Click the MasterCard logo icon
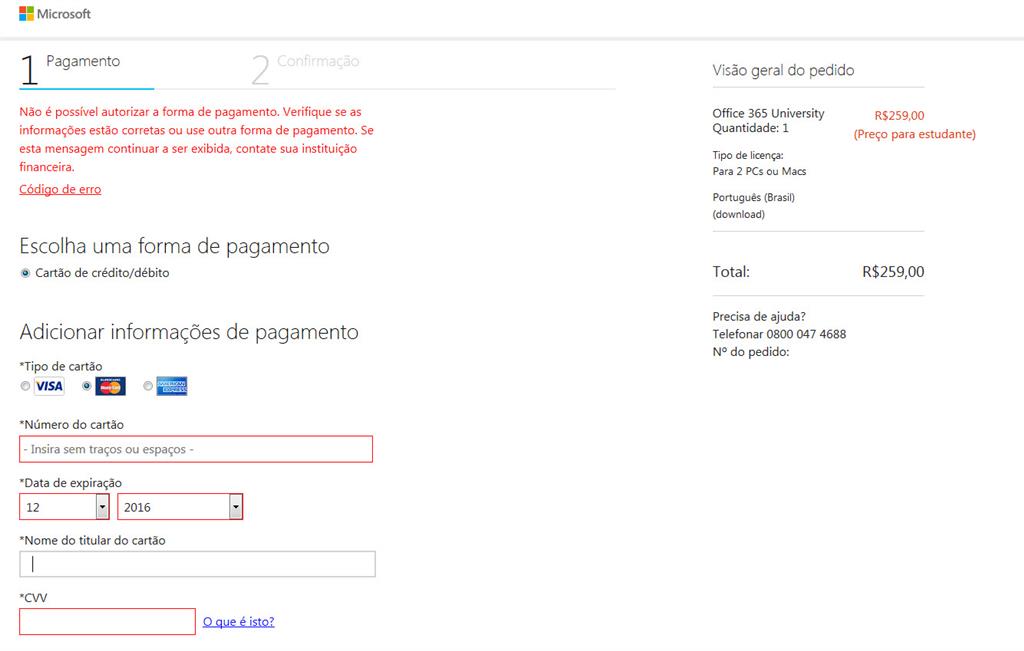 [x=110, y=386]
